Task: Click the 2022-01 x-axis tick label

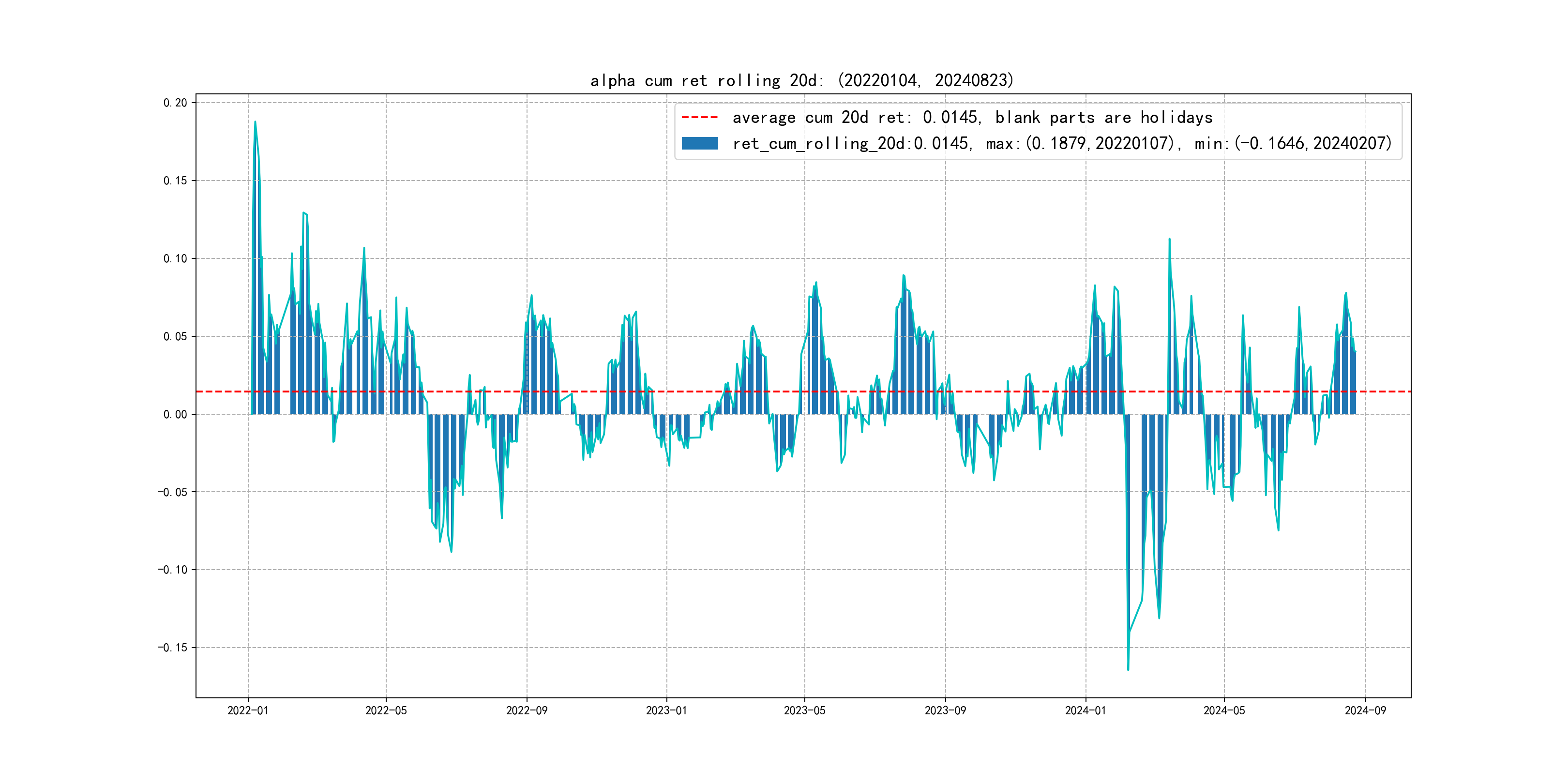Action: pyautogui.click(x=248, y=710)
